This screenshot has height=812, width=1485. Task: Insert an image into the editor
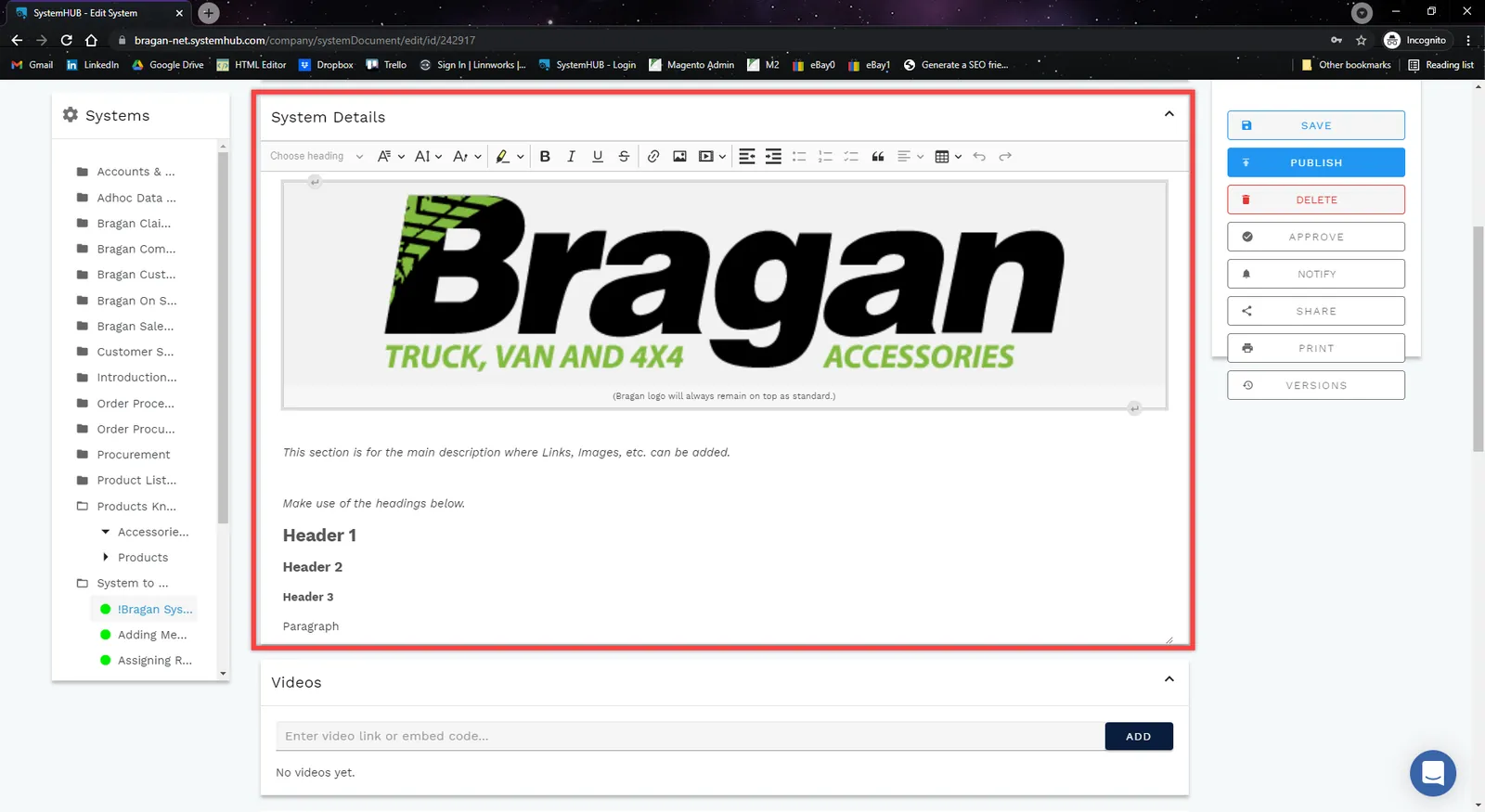[x=679, y=156]
